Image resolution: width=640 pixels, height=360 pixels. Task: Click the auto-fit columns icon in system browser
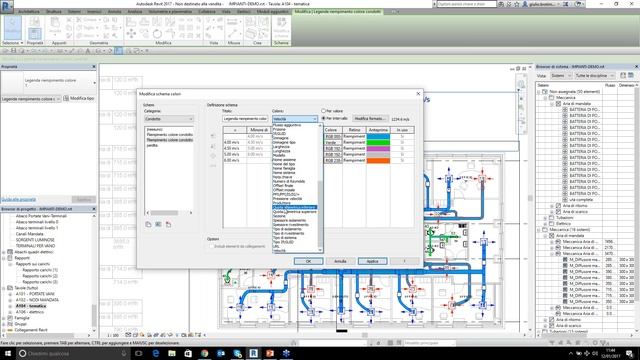(x=623, y=76)
